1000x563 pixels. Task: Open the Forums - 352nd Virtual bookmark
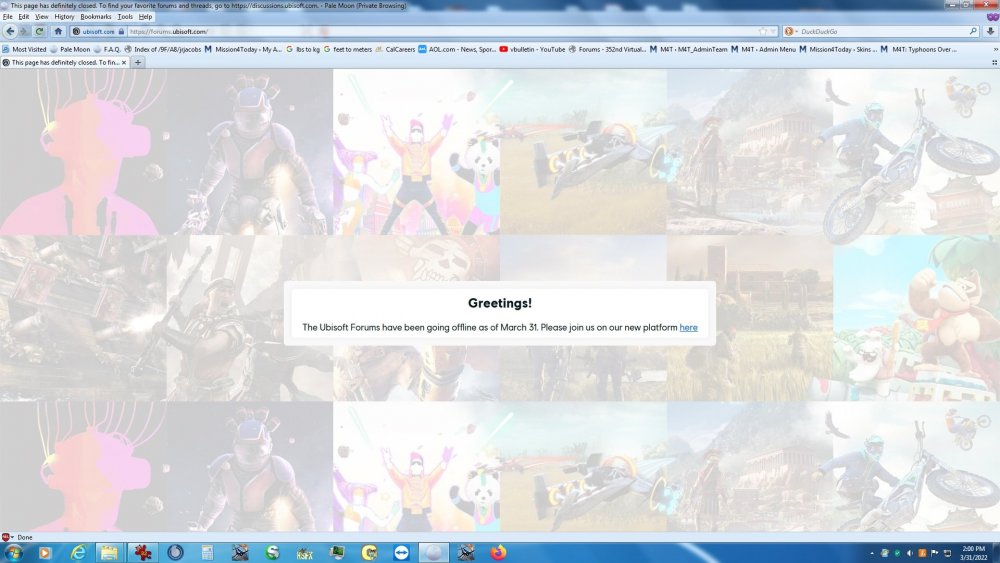click(607, 49)
